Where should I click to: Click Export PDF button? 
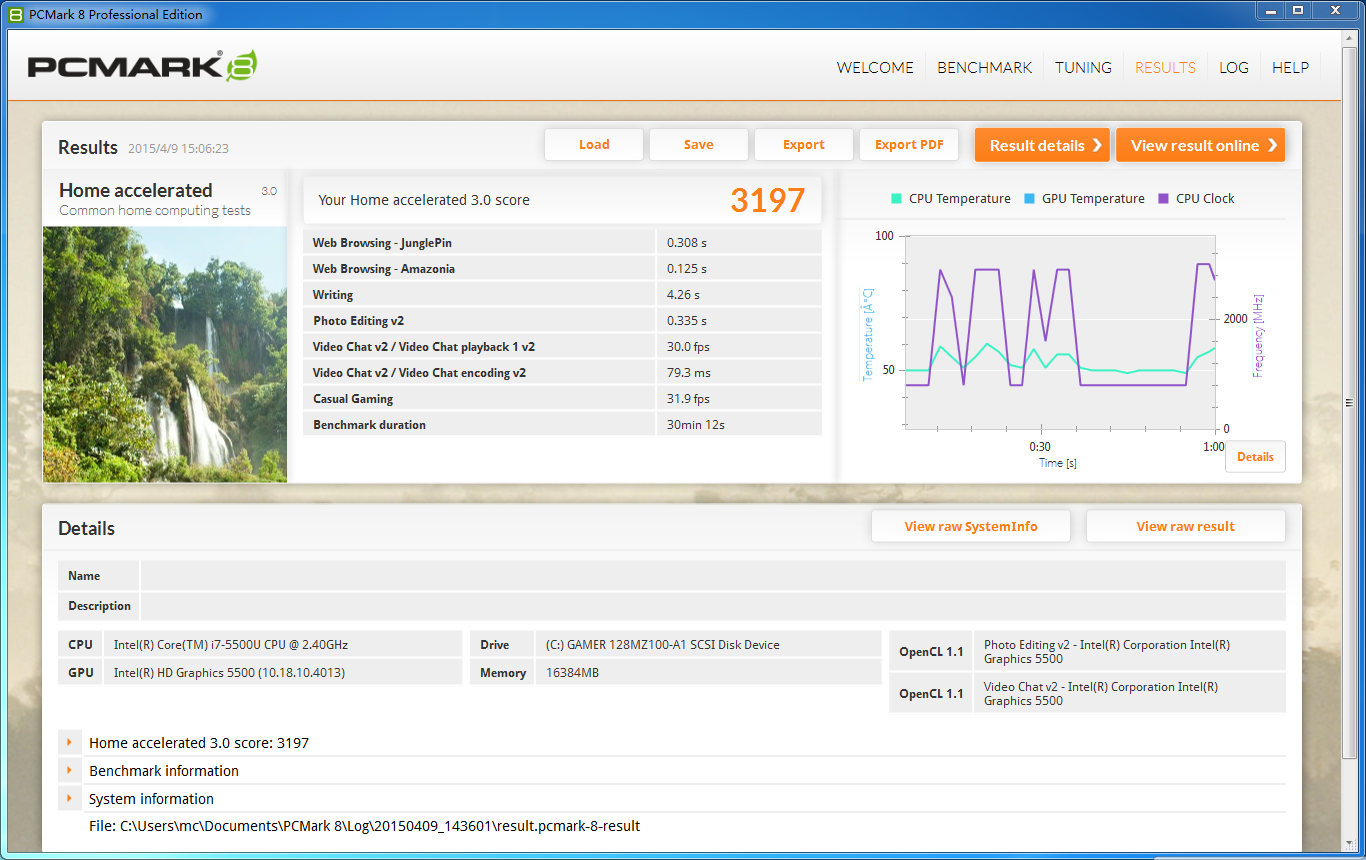(x=909, y=144)
